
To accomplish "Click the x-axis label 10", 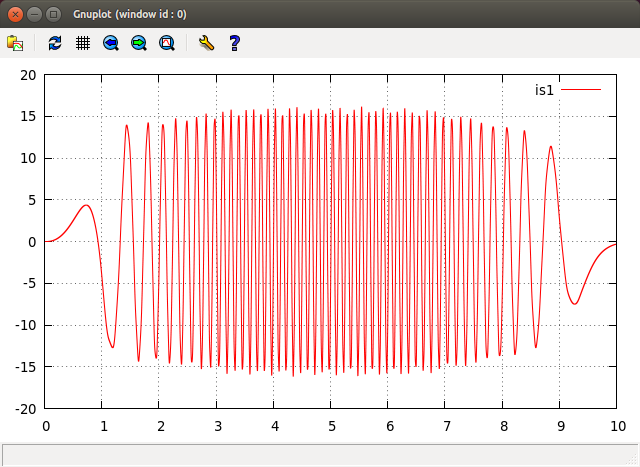I will [x=616, y=426].
